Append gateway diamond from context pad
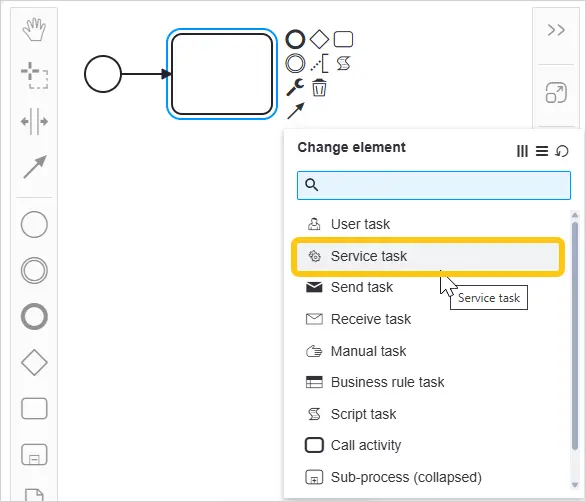The width and height of the screenshot is (586, 502). [319, 39]
